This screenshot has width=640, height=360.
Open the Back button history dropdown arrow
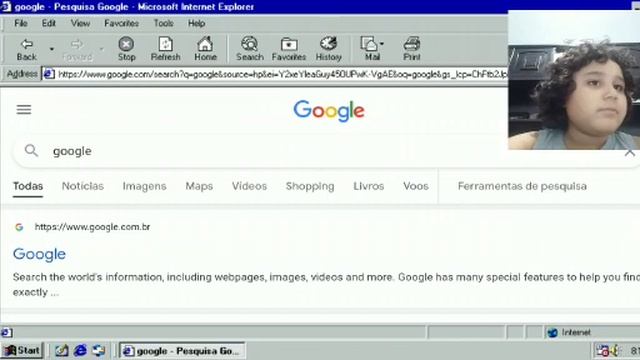(52, 49)
